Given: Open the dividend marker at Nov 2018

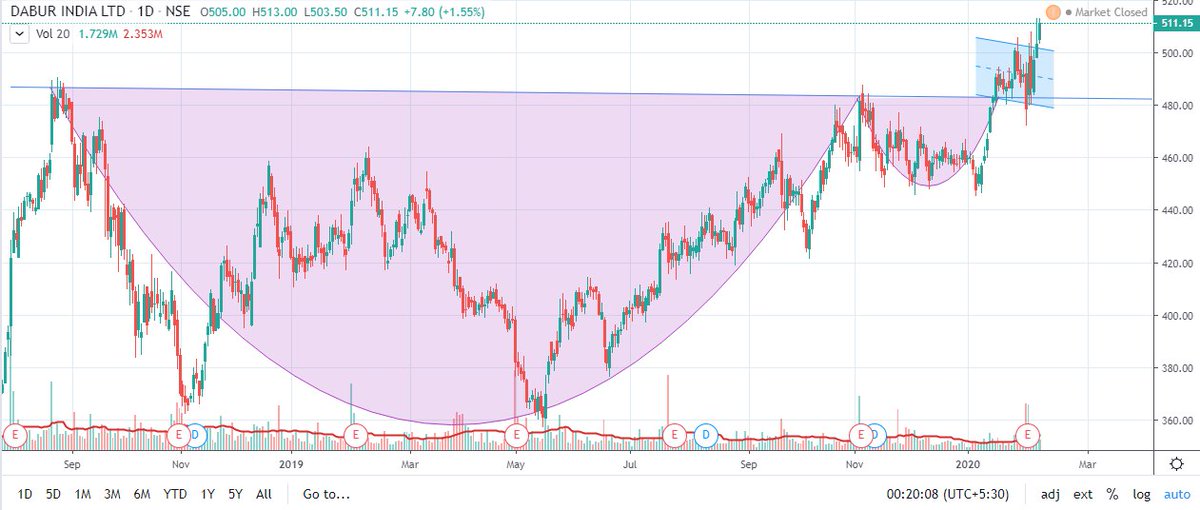Looking at the screenshot, I should click(x=196, y=435).
